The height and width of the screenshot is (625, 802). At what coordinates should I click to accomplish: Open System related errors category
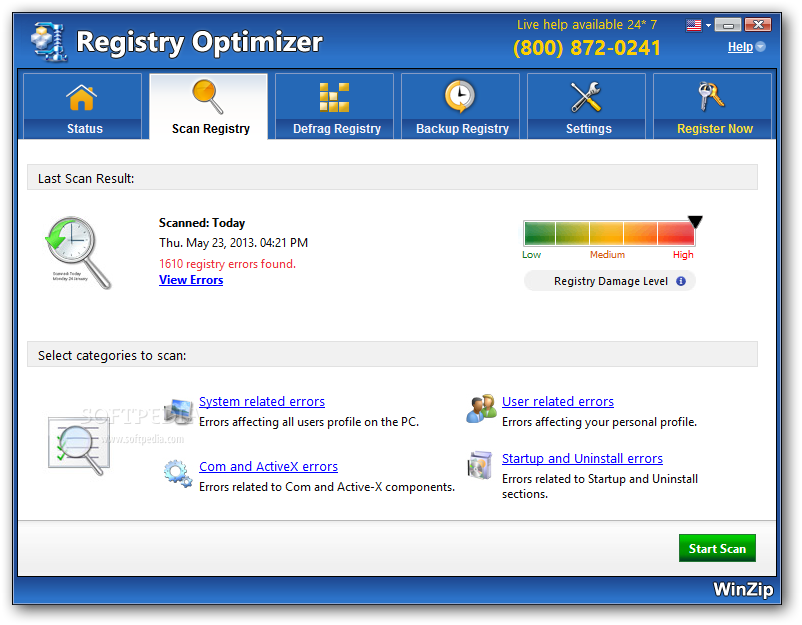click(262, 401)
